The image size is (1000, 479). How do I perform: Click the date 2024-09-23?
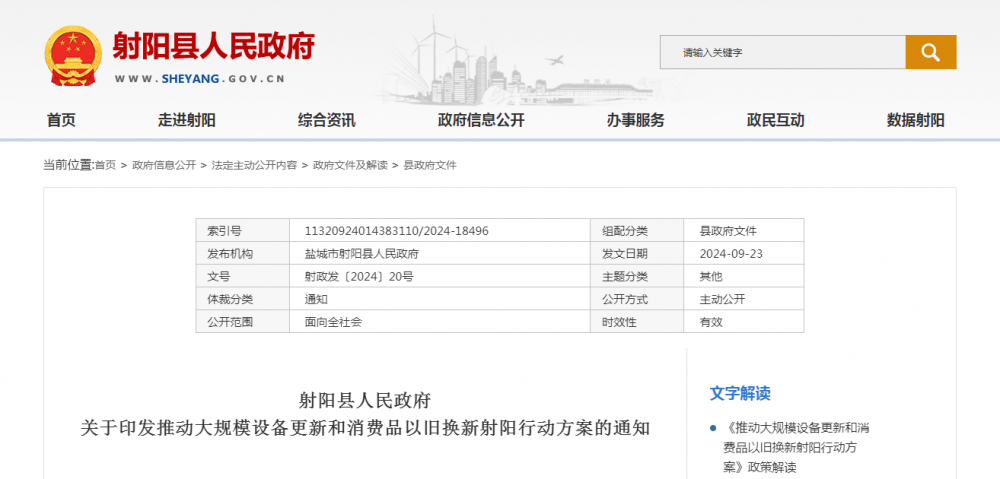(731, 254)
